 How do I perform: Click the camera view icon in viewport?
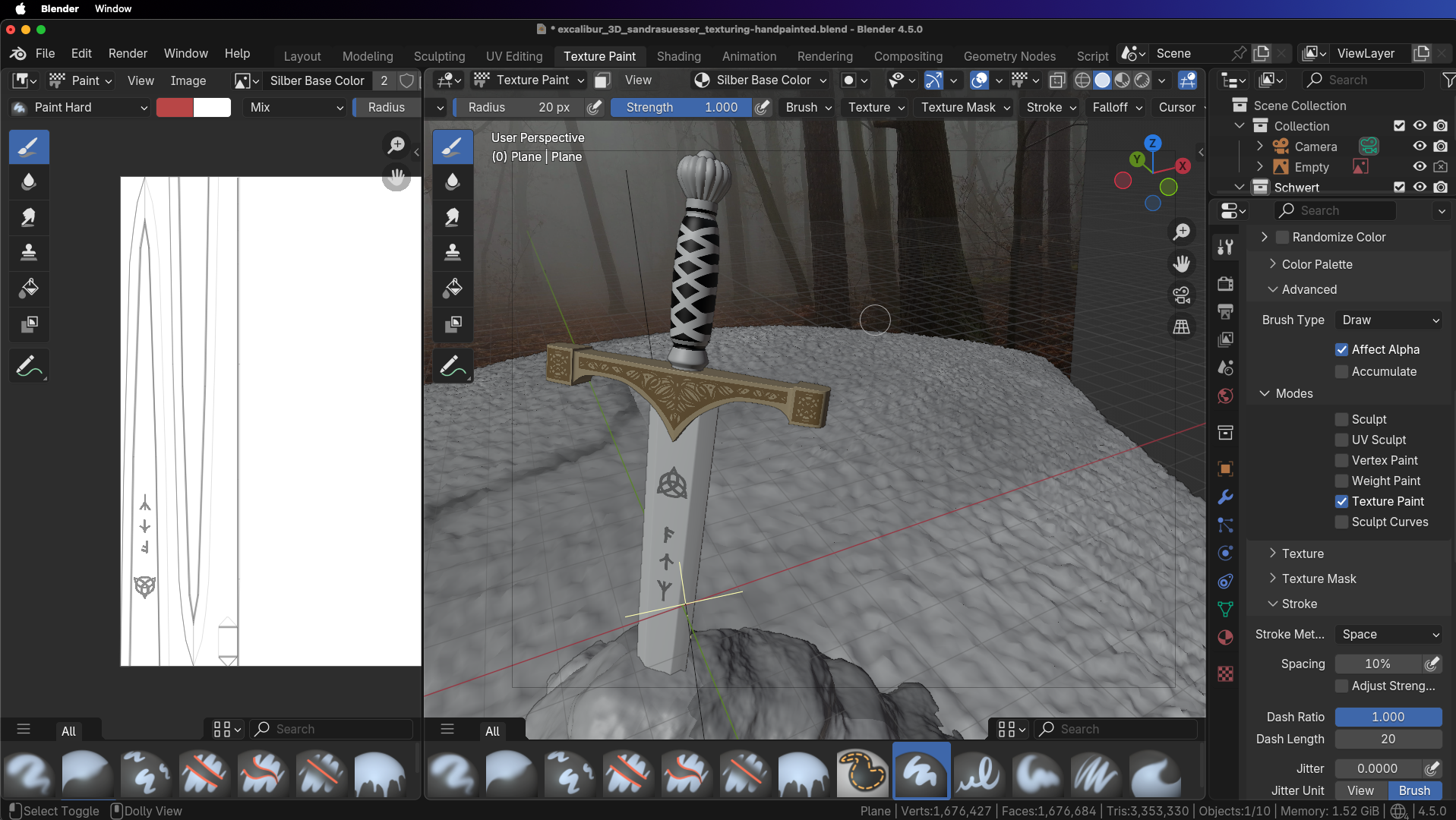click(1181, 295)
